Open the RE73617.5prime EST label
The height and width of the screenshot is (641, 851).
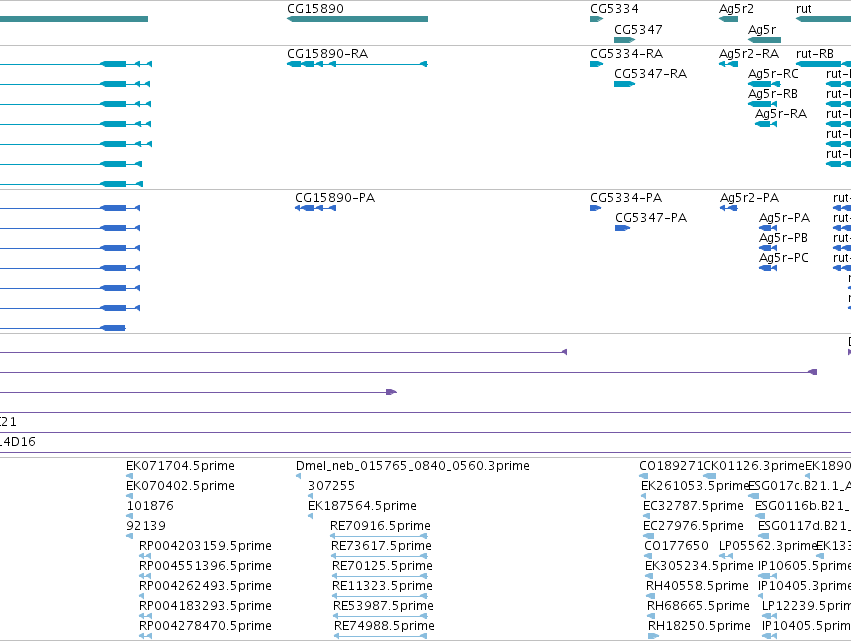click(382, 546)
